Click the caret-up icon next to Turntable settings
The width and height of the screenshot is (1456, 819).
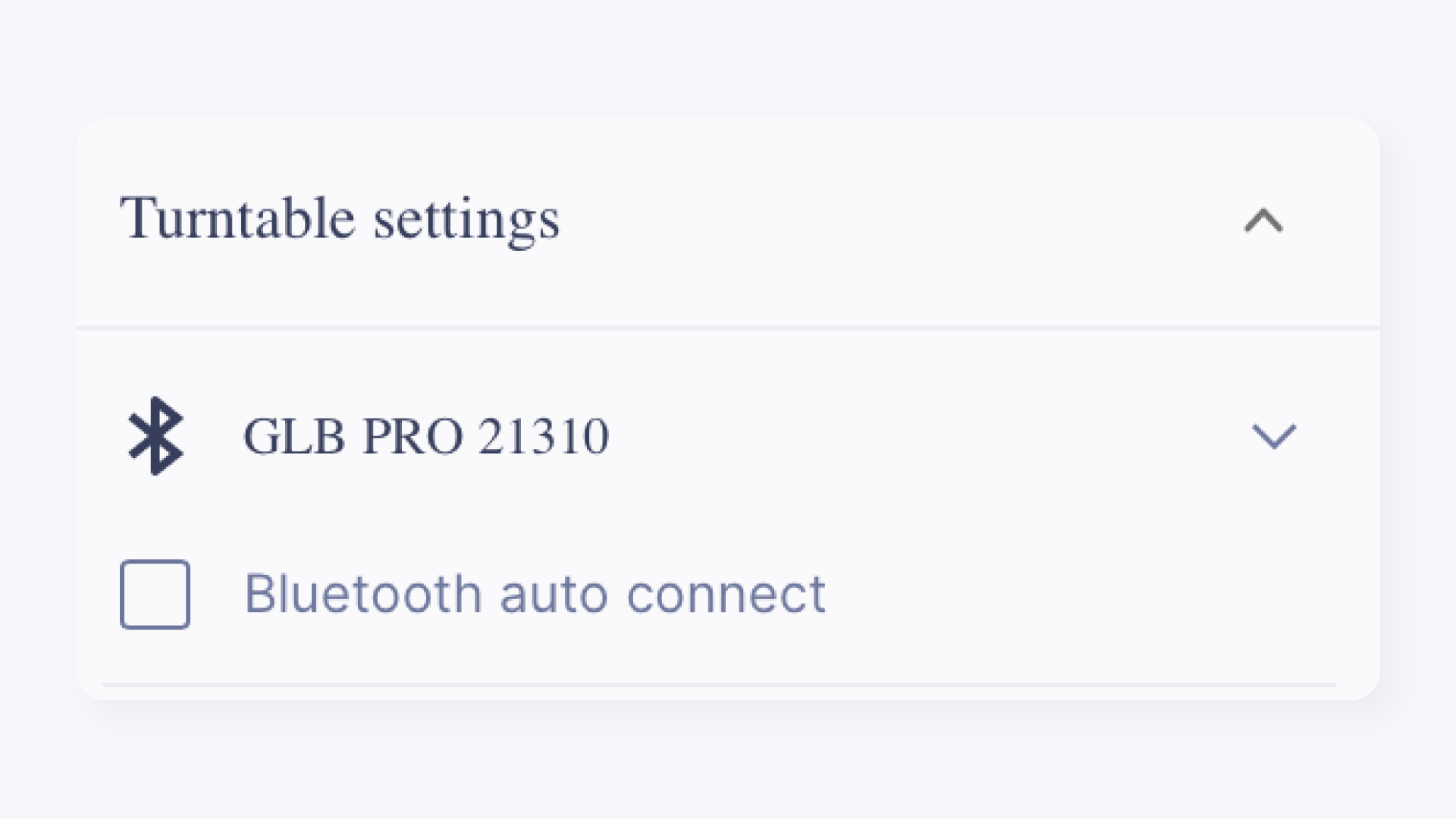tap(1263, 221)
